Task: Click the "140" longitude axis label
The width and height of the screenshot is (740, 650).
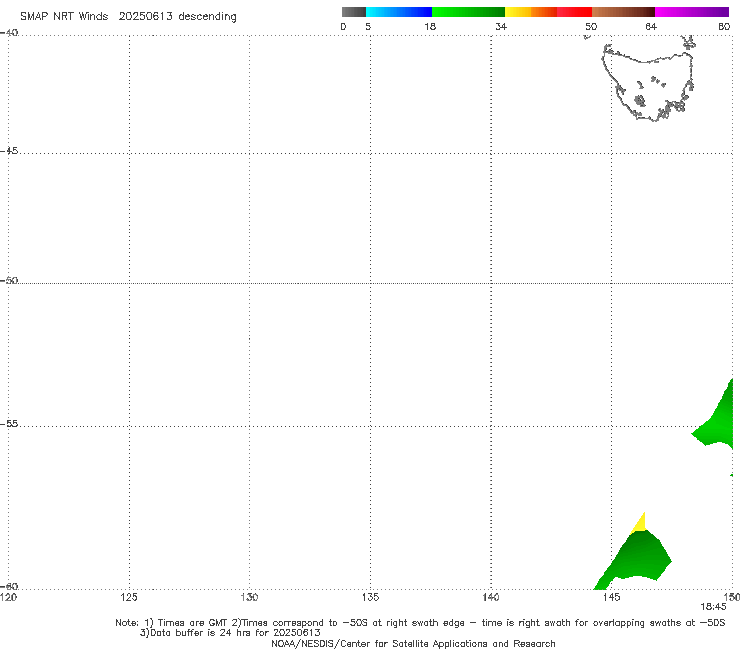Action: pyautogui.click(x=491, y=598)
